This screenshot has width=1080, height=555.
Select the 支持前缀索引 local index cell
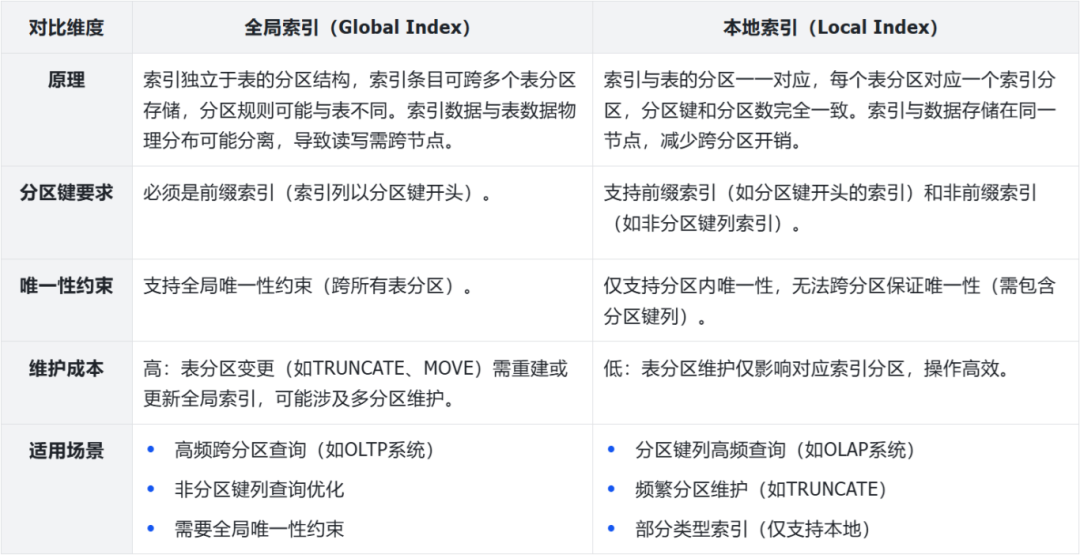click(820, 208)
